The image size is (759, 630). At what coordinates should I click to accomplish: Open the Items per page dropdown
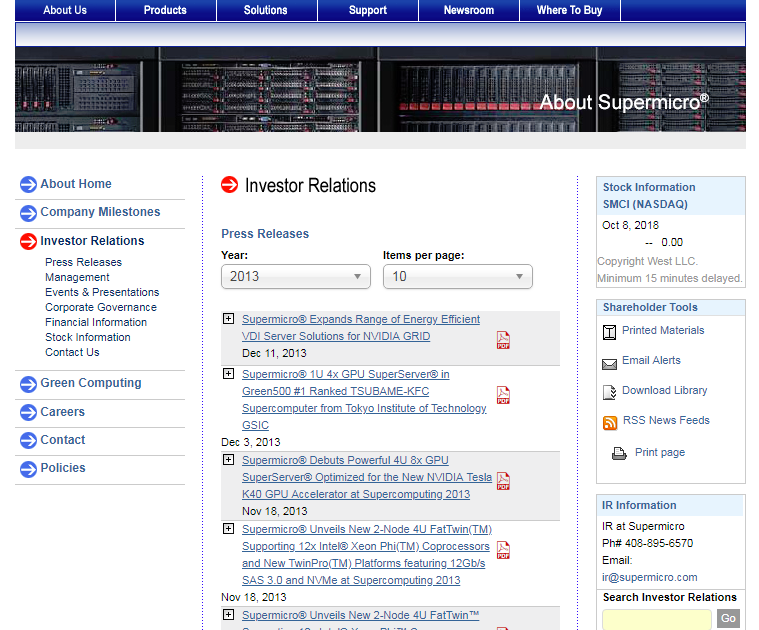click(457, 277)
